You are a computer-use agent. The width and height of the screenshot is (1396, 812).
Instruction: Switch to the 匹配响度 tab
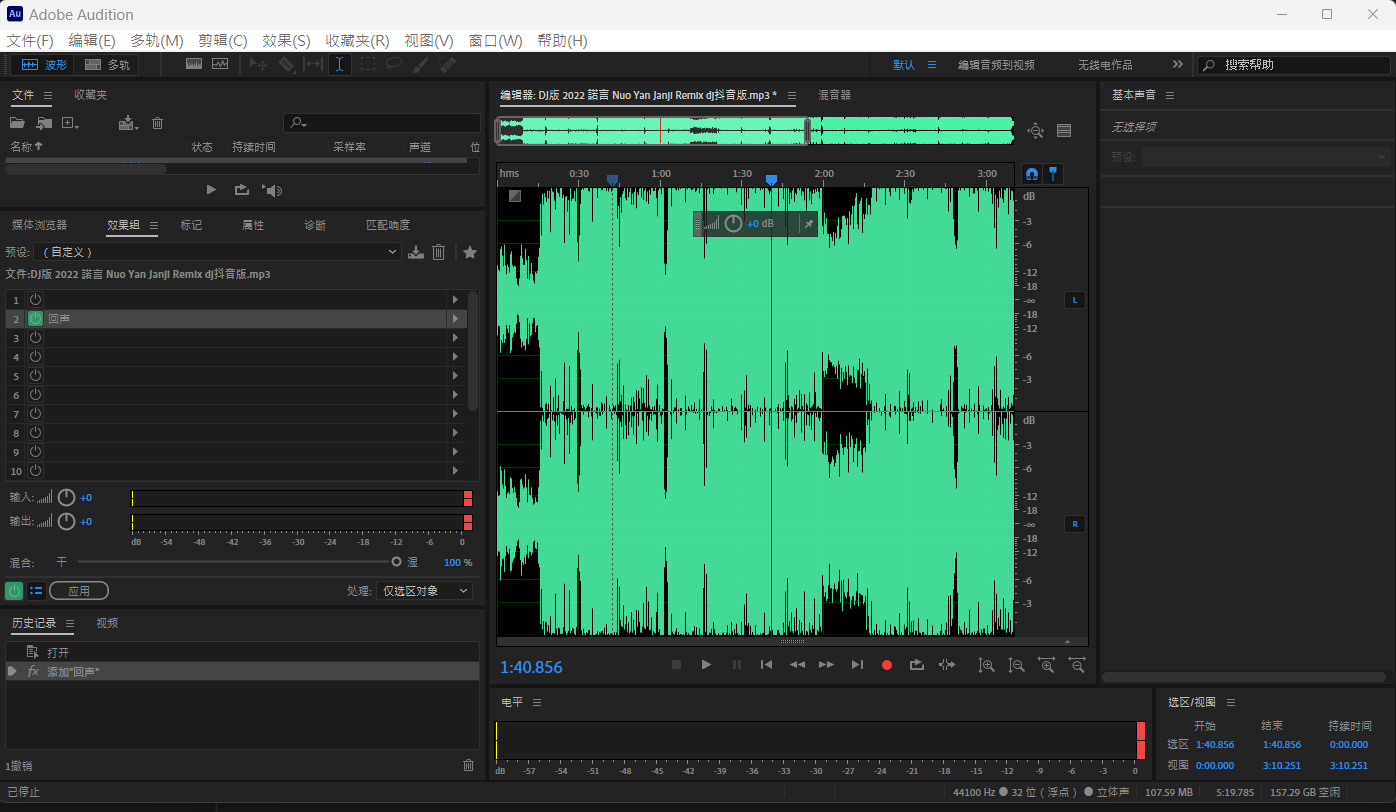(x=388, y=225)
